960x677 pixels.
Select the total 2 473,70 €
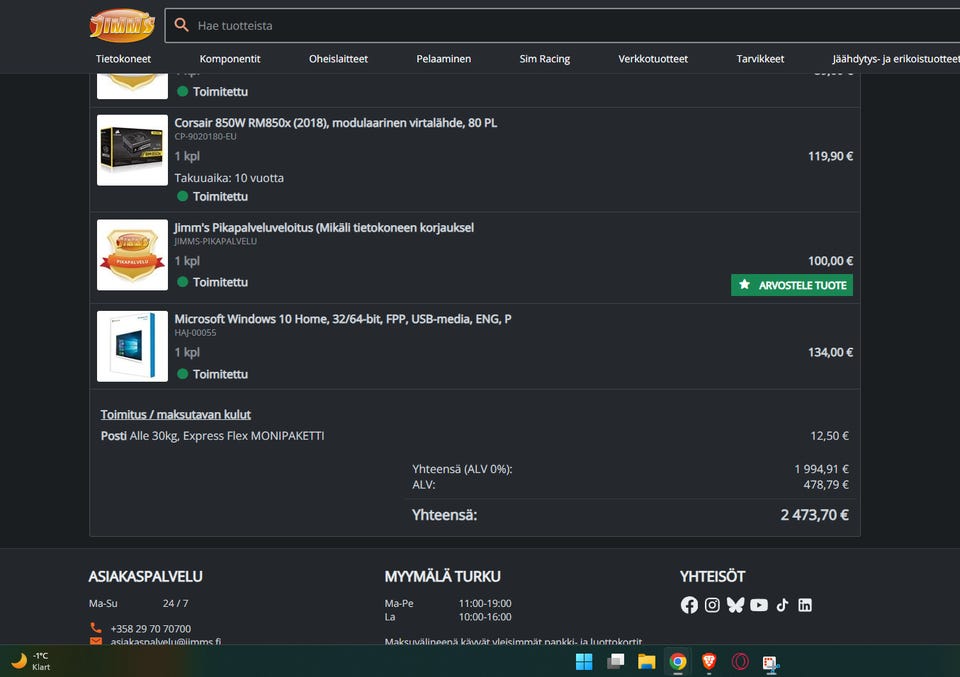(x=814, y=515)
